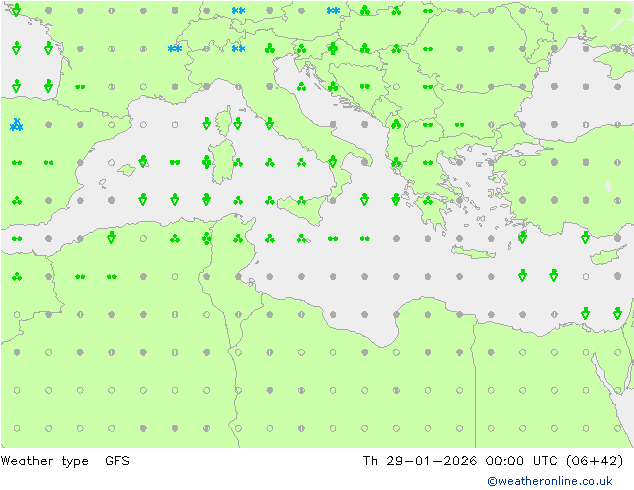Click the island of Sicily on the map

[x=303, y=208]
